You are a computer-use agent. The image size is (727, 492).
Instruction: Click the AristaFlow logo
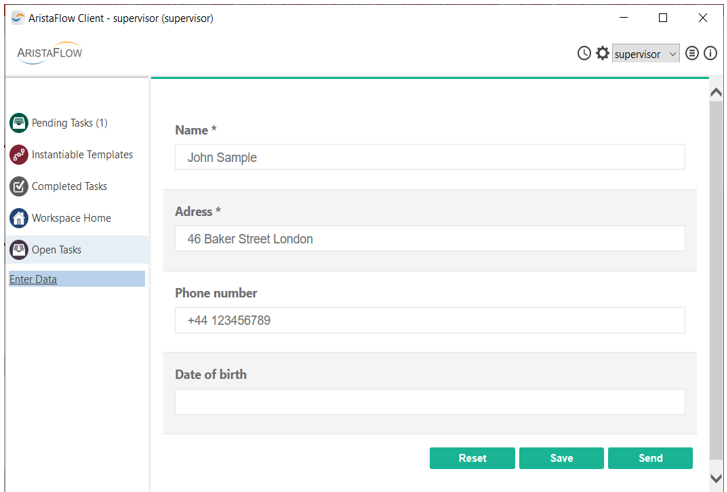[x=50, y=52]
